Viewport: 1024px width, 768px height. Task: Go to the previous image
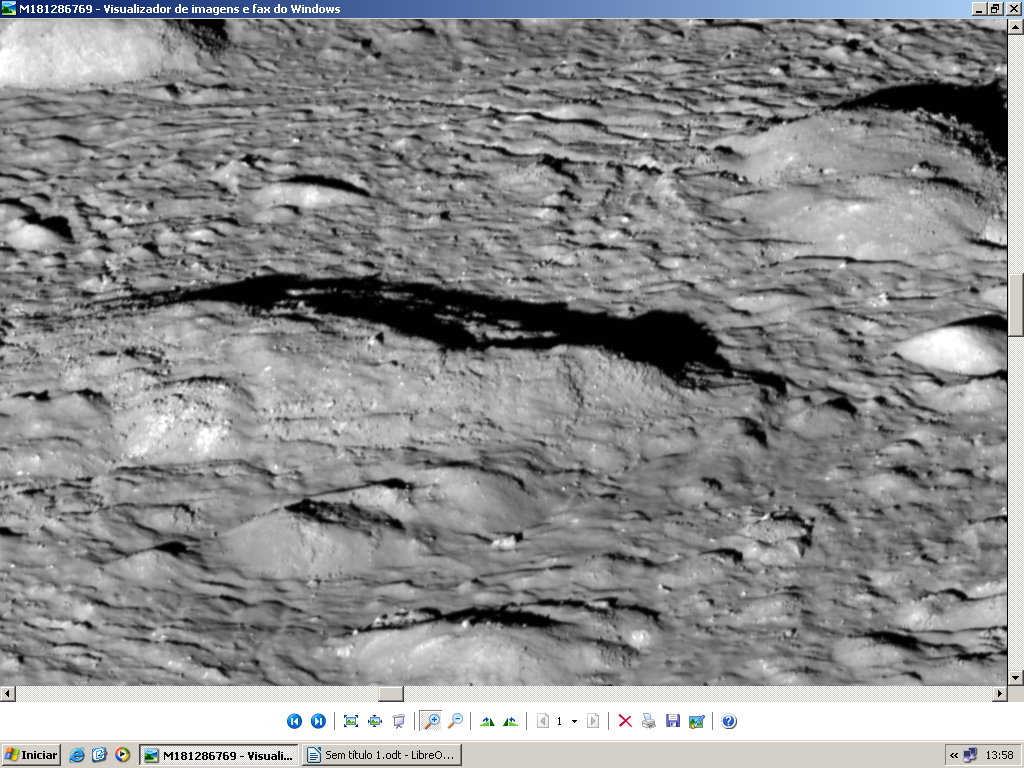[x=294, y=721]
